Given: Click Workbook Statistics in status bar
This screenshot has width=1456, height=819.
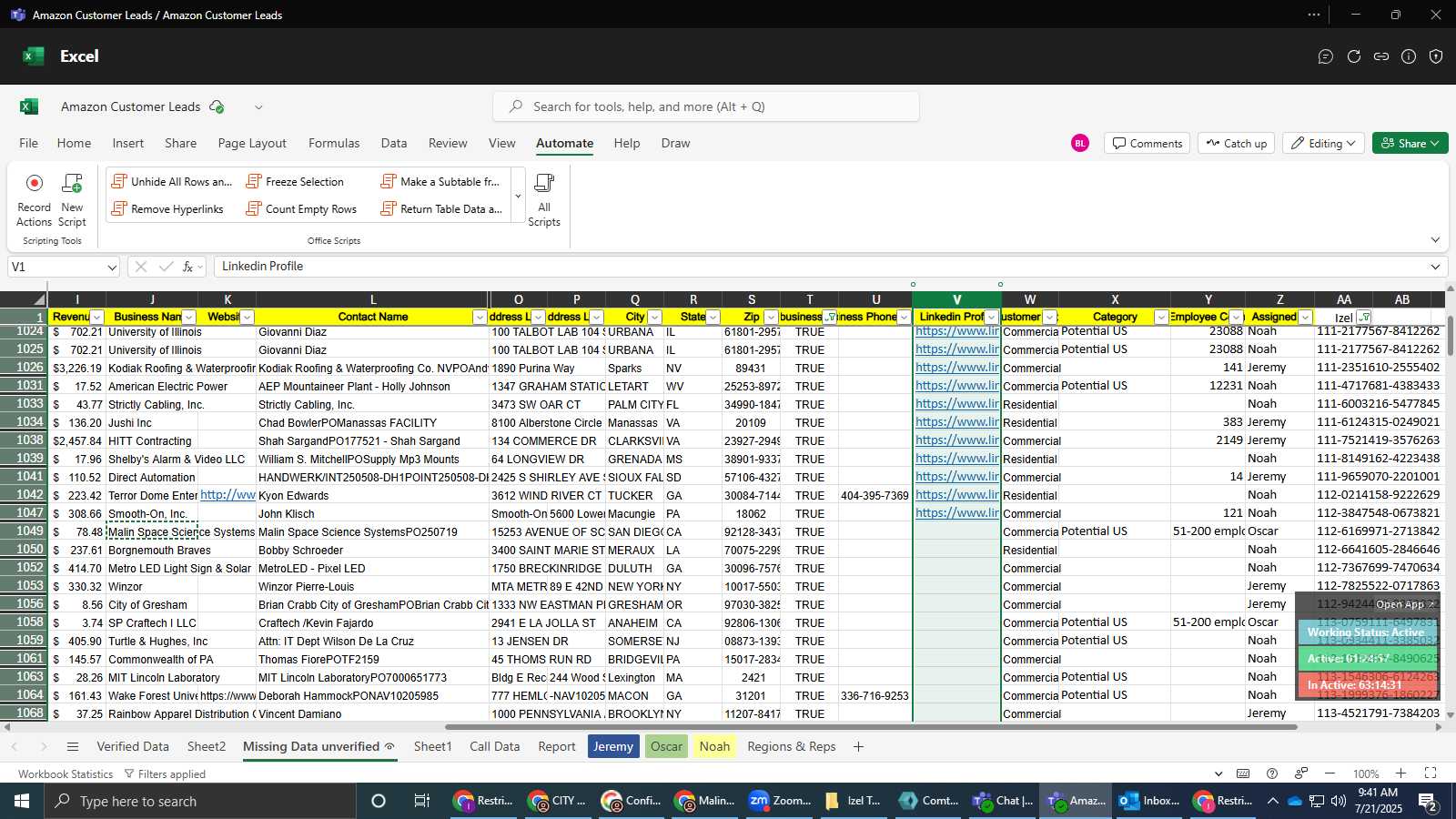Looking at the screenshot, I should [x=66, y=774].
